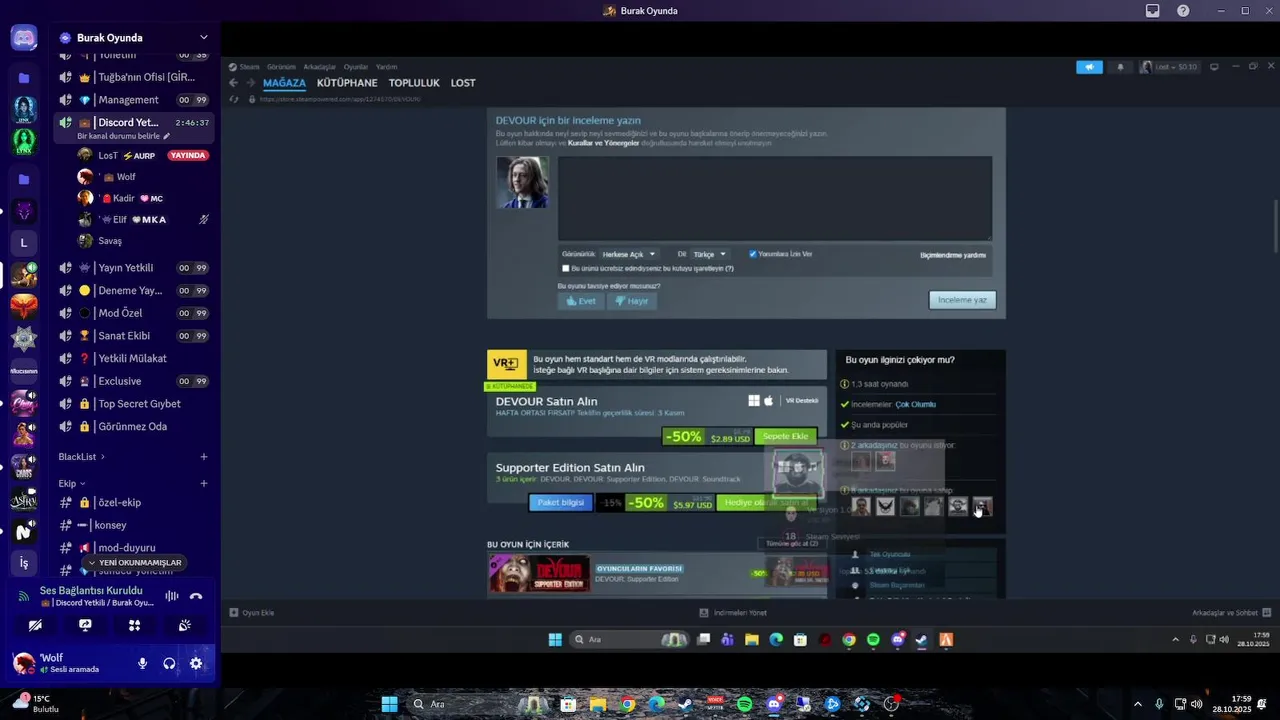Screen dimensions: 1280x720
Task: Click 'Sepete Ekle' for DEVOUR
Action: [785, 436]
